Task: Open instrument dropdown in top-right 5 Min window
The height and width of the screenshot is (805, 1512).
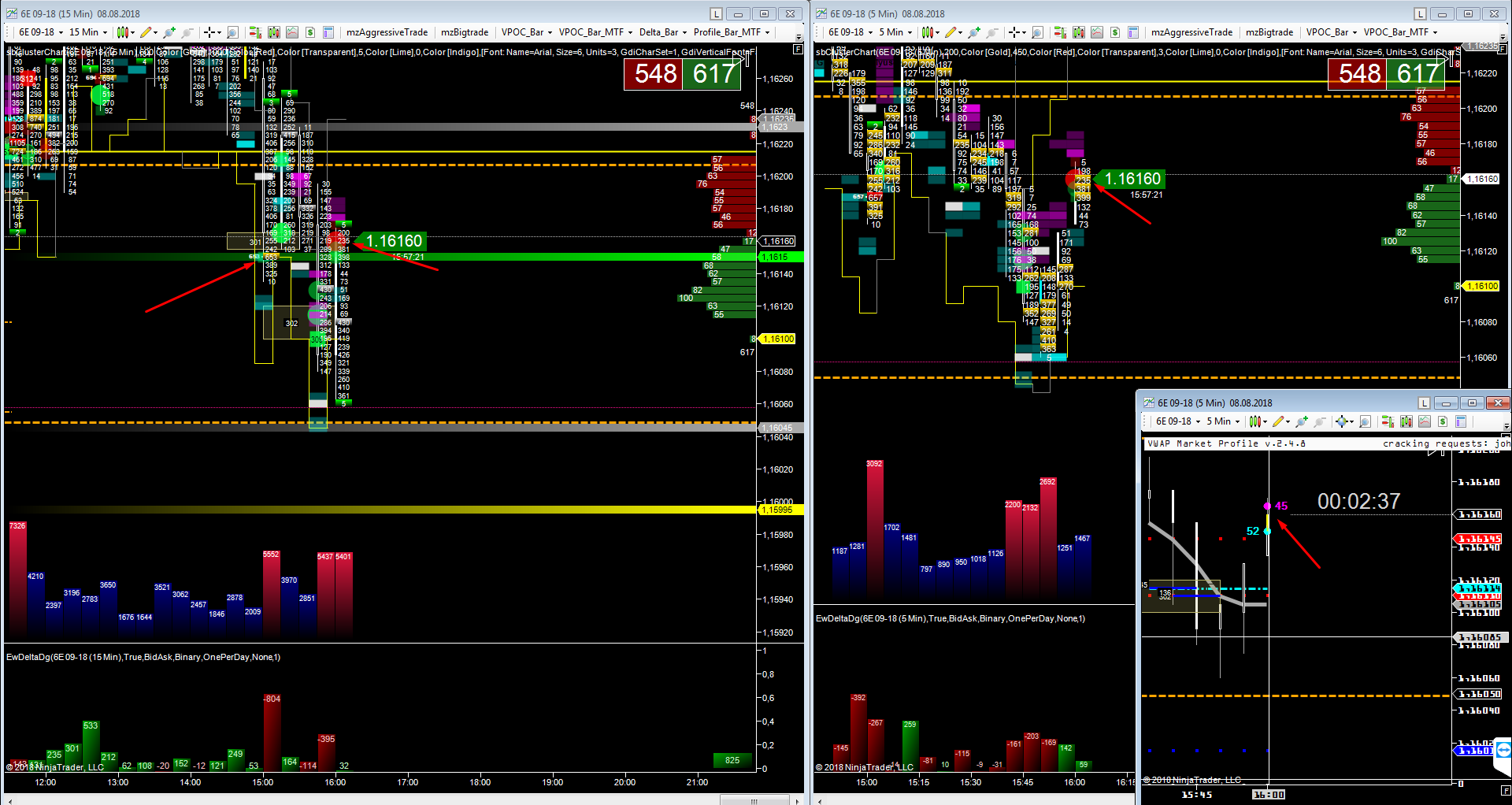Action: (x=850, y=32)
